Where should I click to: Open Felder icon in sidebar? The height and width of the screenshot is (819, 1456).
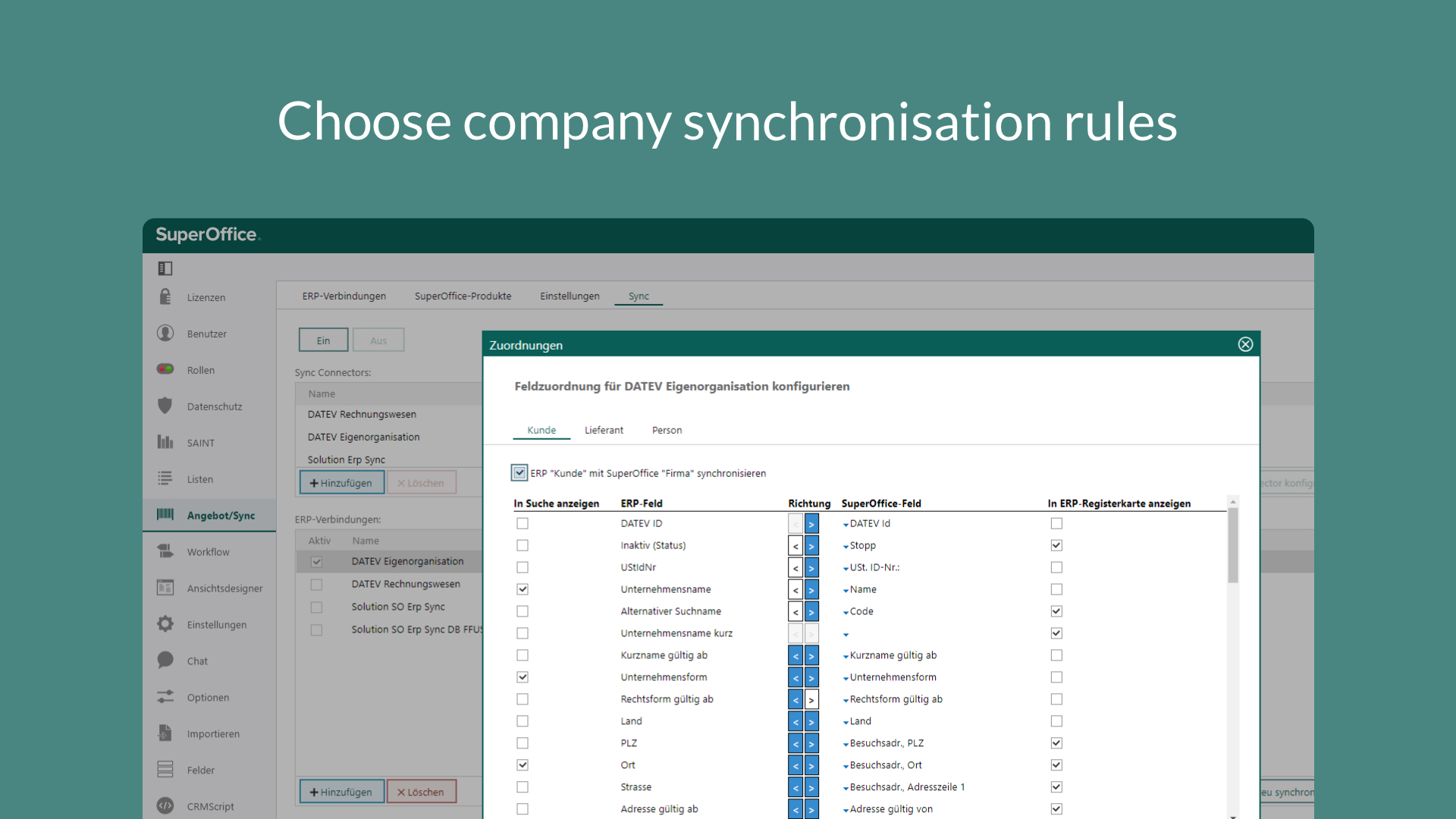click(x=165, y=770)
